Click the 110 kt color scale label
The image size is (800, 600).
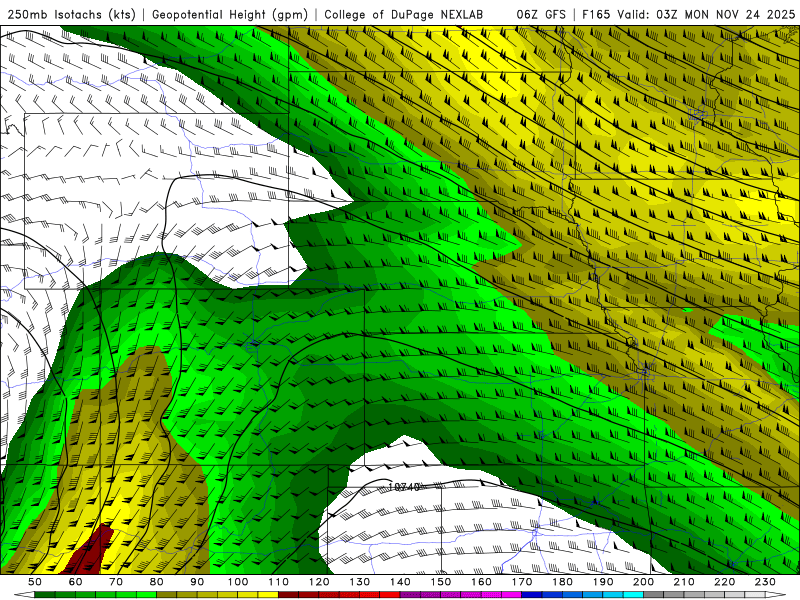click(x=279, y=582)
